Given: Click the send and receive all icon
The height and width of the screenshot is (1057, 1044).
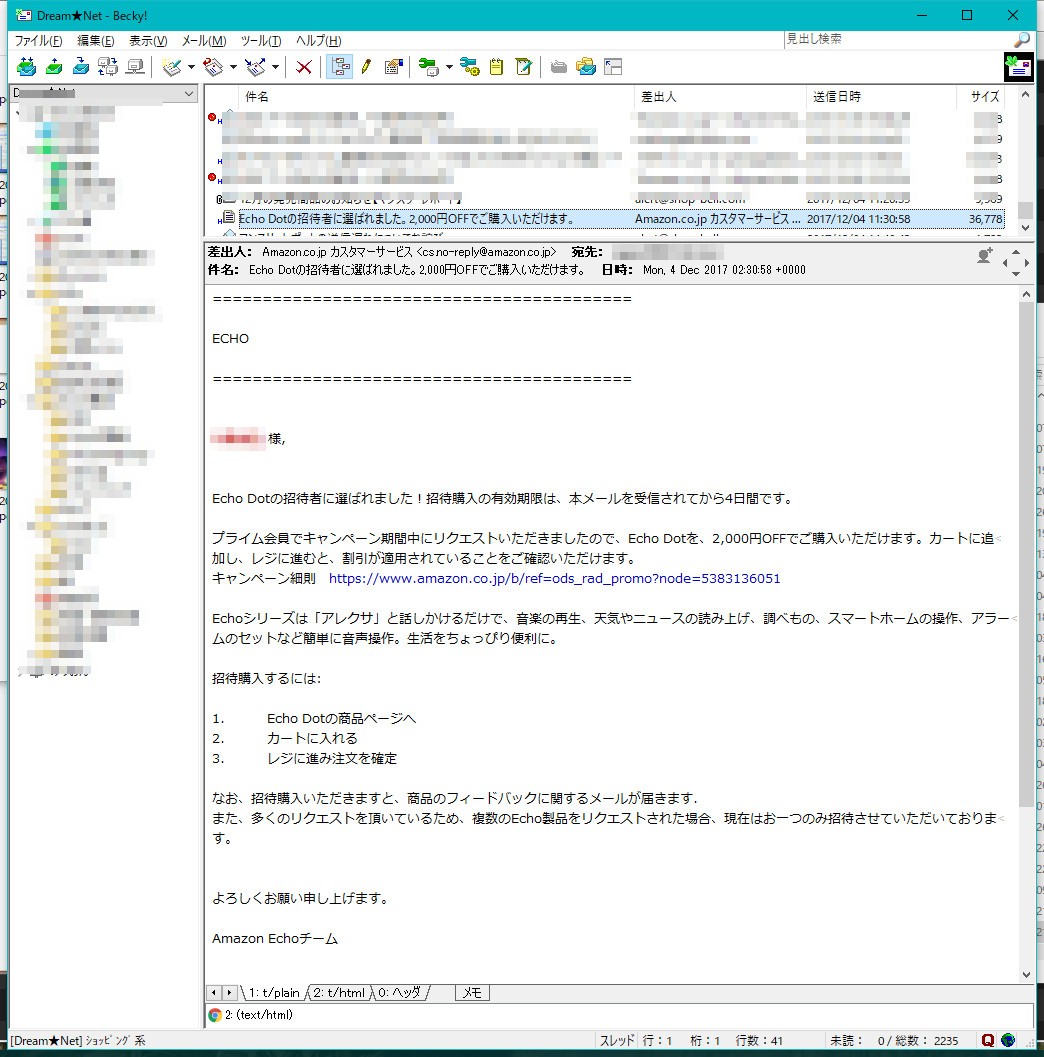Looking at the screenshot, I should [x=26, y=67].
